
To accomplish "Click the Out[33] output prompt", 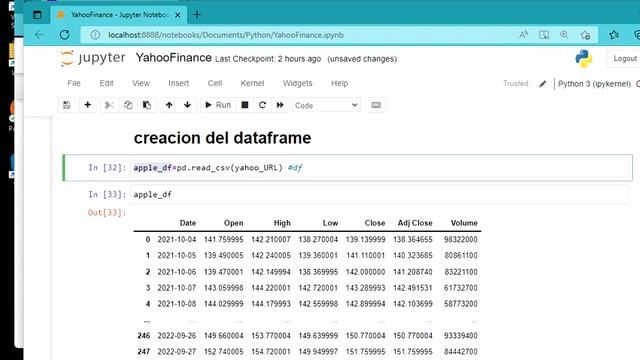I will 107,213.
